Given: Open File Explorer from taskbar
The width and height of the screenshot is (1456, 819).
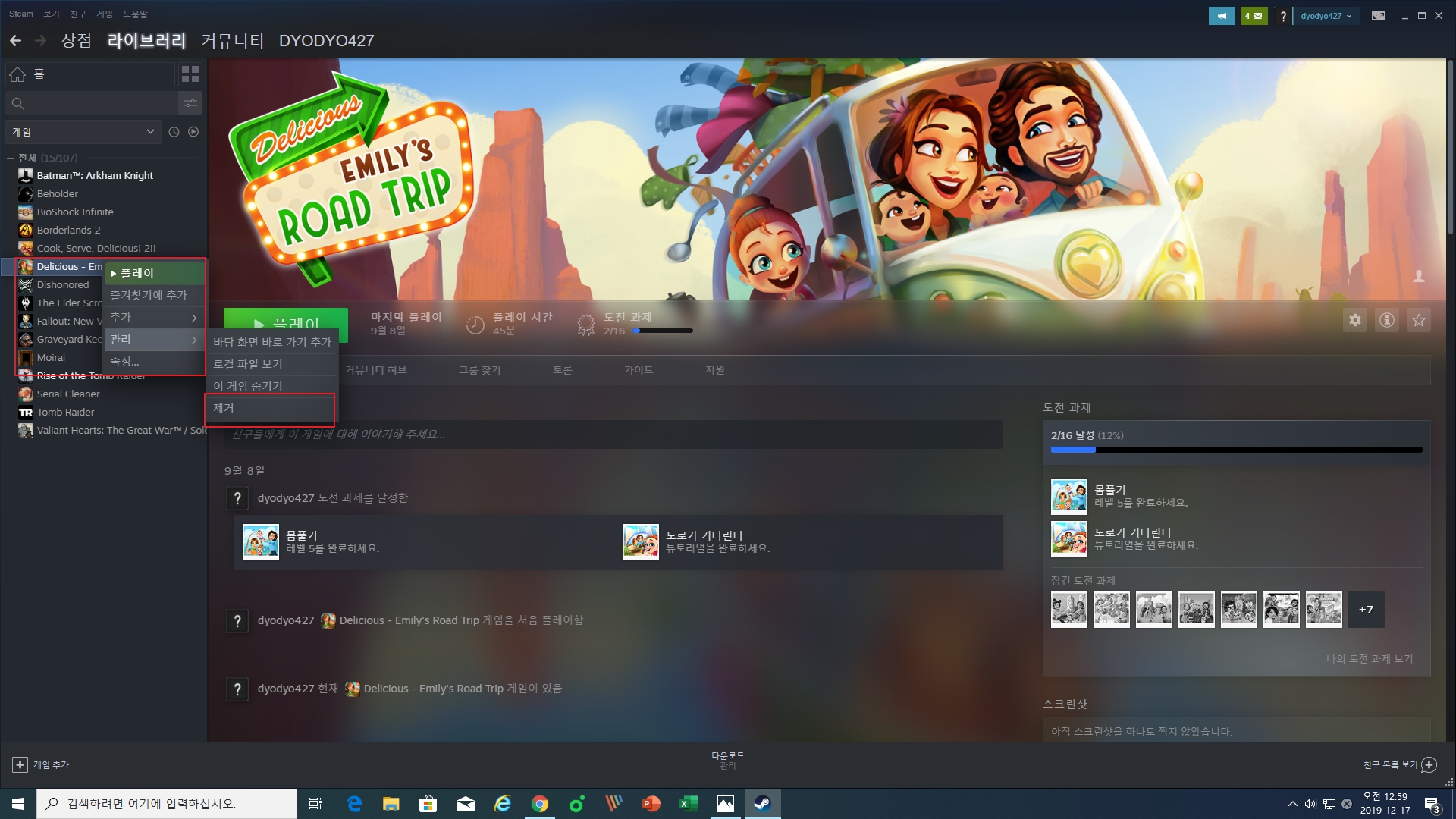Looking at the screenshot, I should [x=391, y=803].
